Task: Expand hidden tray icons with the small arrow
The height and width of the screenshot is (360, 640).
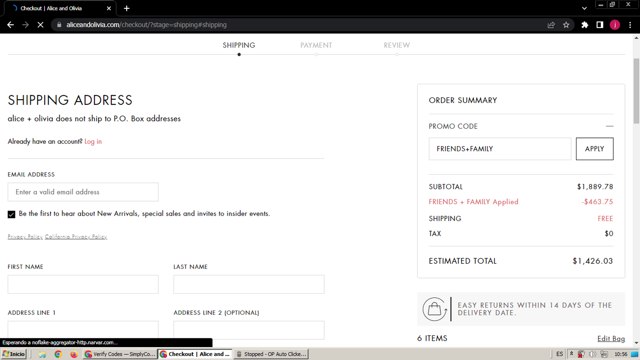Action: 571,353
